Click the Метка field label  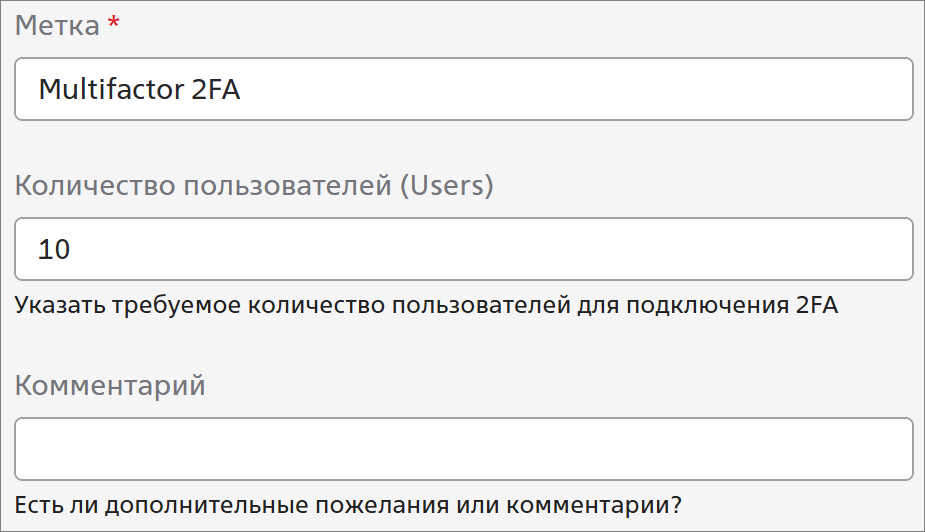[x=57, y=26]
